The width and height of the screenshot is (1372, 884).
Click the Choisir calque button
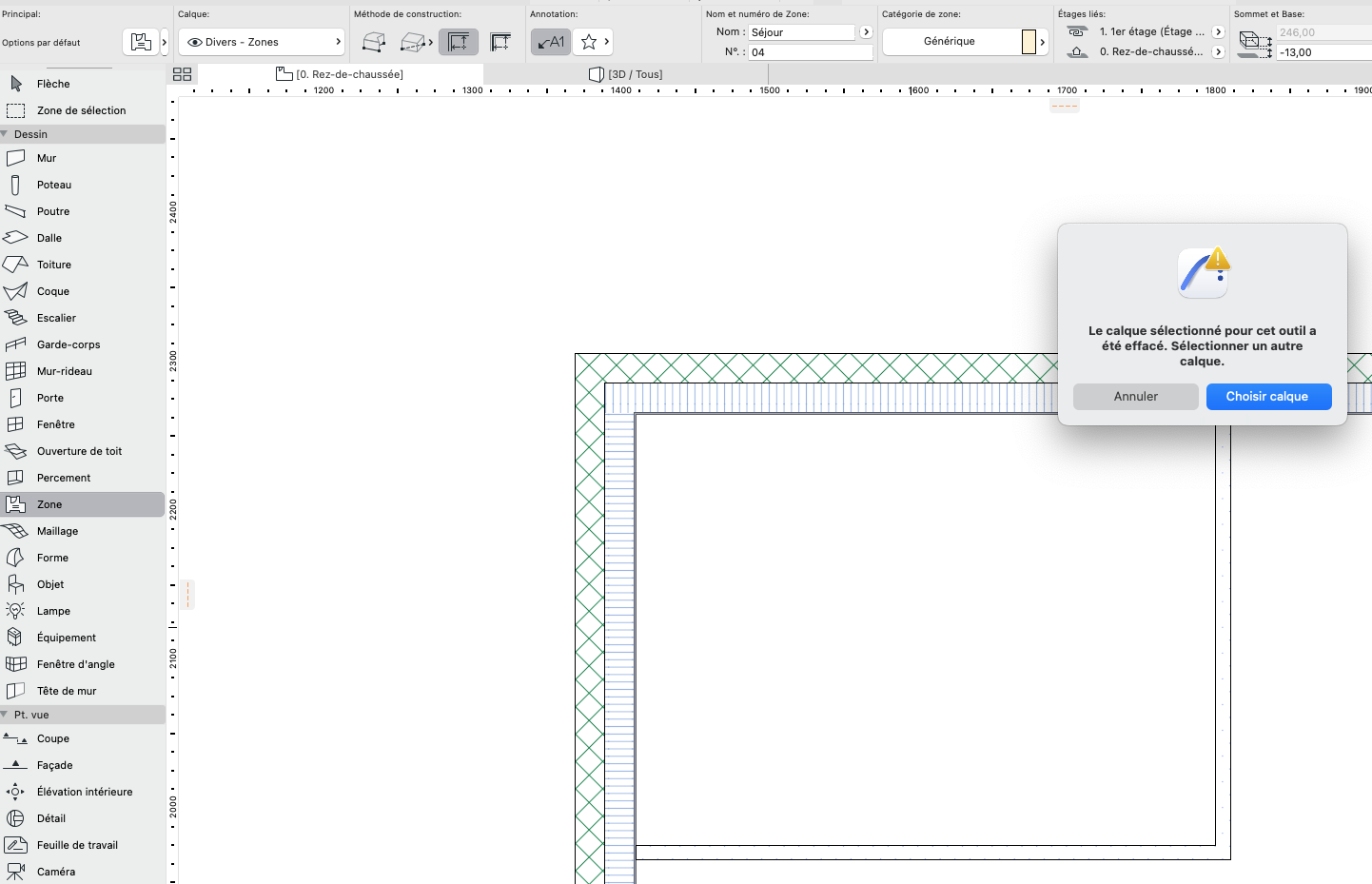pos(1268,397)
